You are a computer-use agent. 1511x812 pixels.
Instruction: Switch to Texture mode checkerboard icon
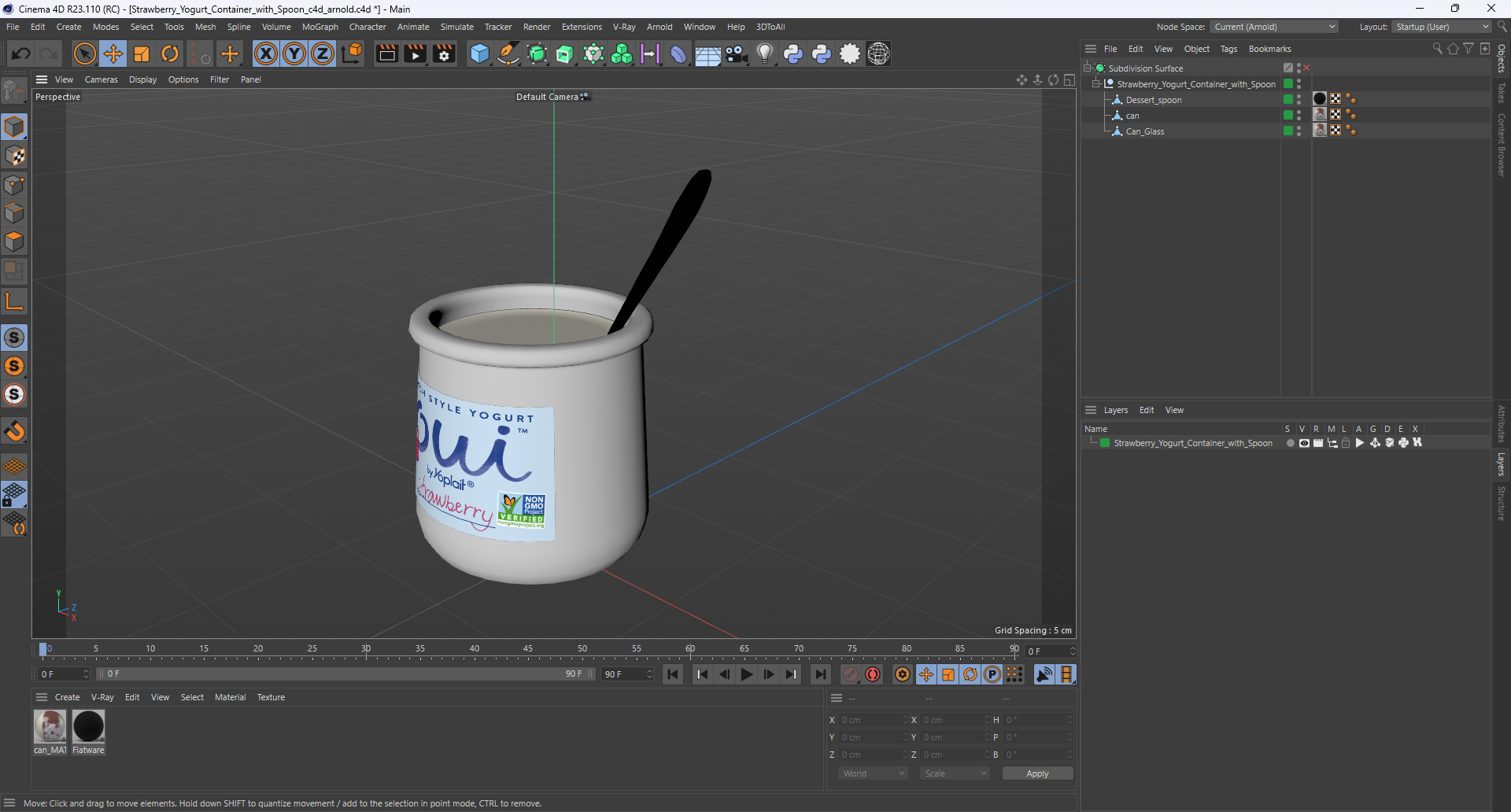point(14,157)
